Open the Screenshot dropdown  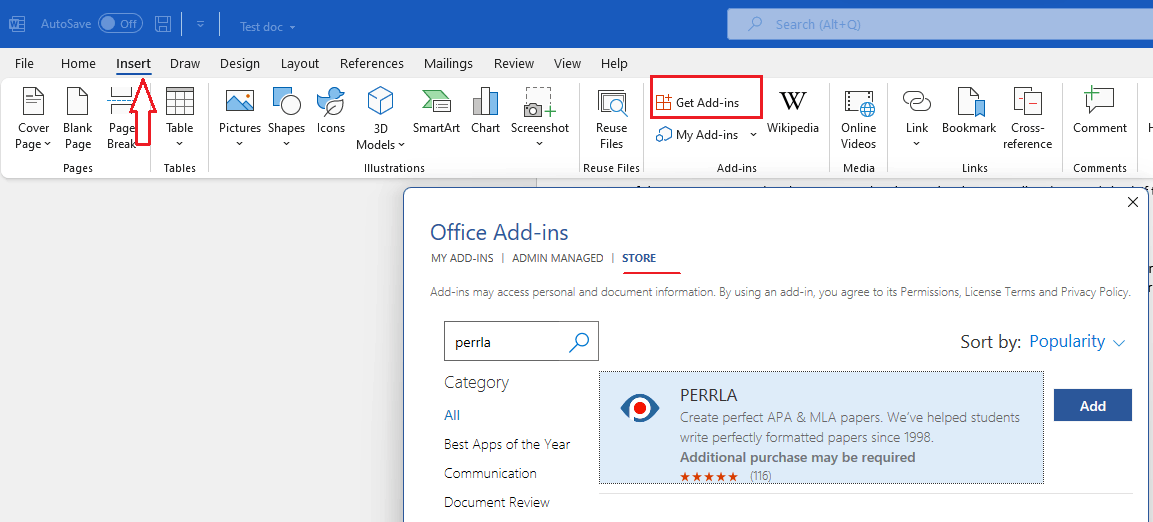point(540,118)
